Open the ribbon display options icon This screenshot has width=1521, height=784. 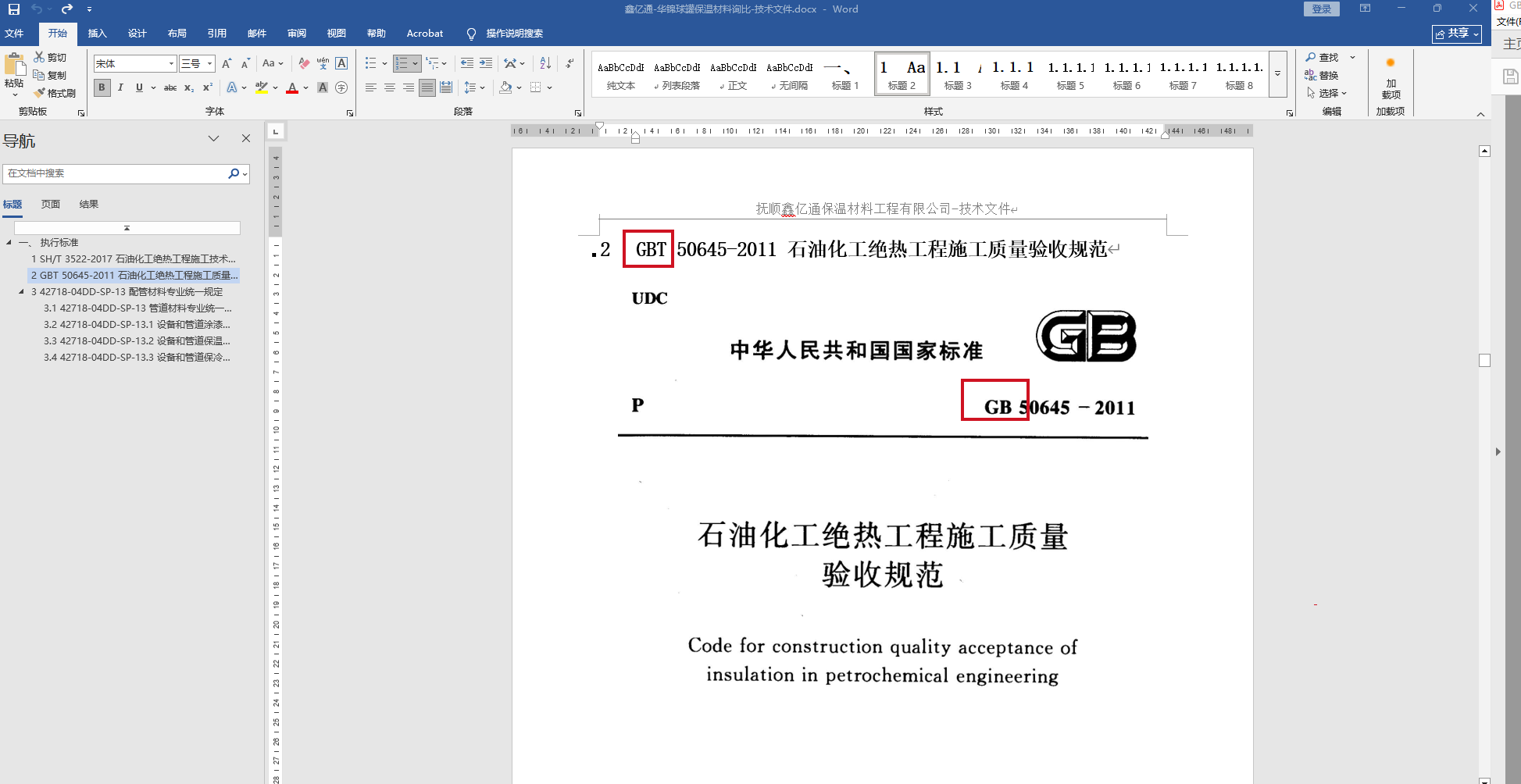(1365, 9)
